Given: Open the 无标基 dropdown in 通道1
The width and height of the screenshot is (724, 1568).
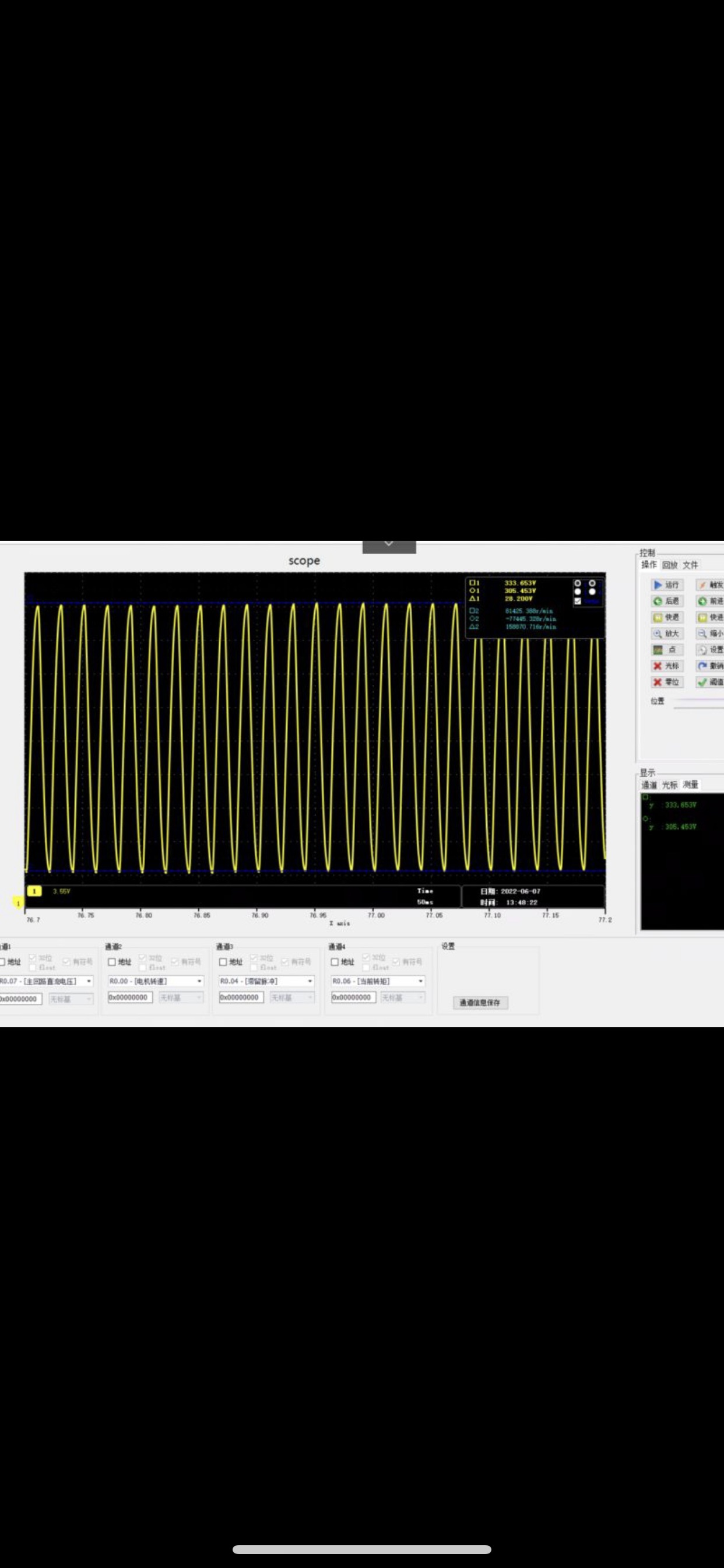Looking at the screenshot, I should click(71, 999).
